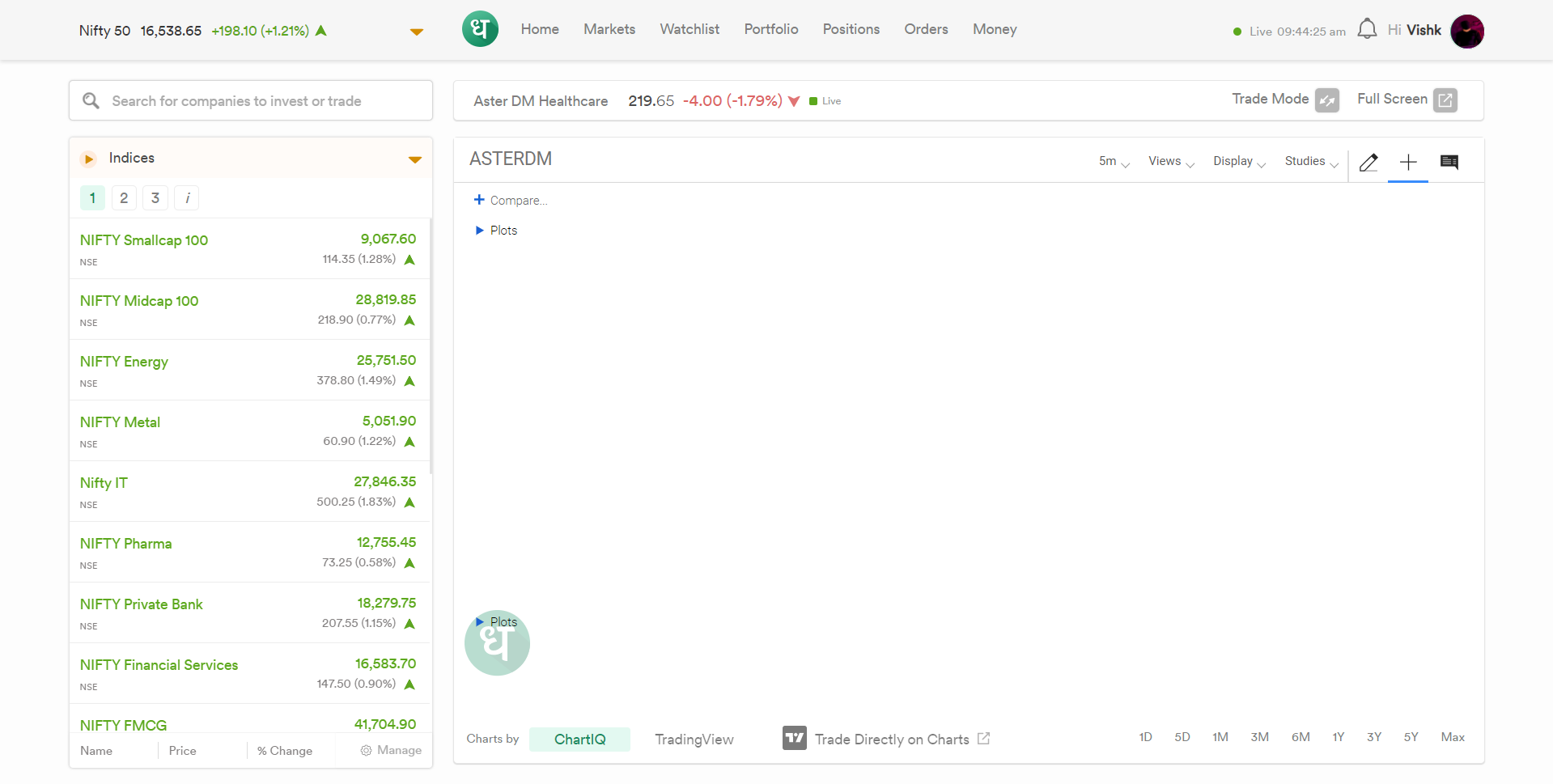Viewport: 1553px width, 784px height.
Task: Open the 5m interval dropdown
Action: pyautogui.click(x=1114, y=162)
